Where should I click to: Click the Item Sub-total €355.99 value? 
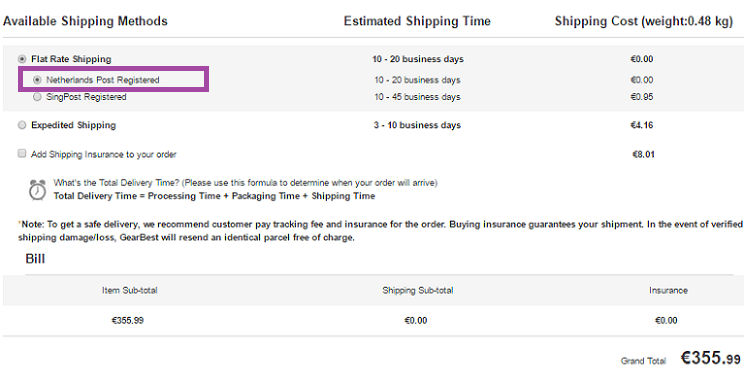[x=128, y=321]
